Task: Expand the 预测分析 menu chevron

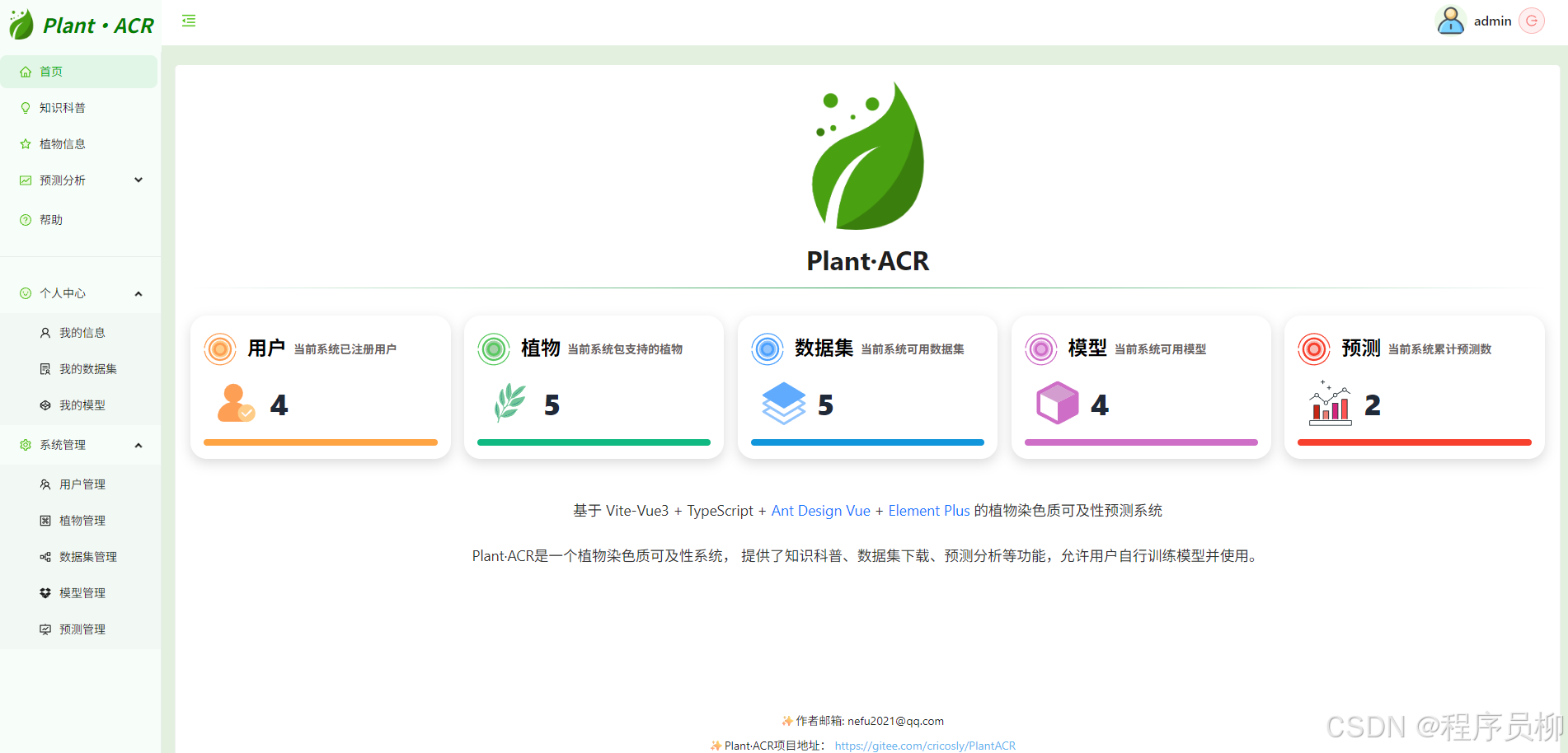Action: (138, 180)
